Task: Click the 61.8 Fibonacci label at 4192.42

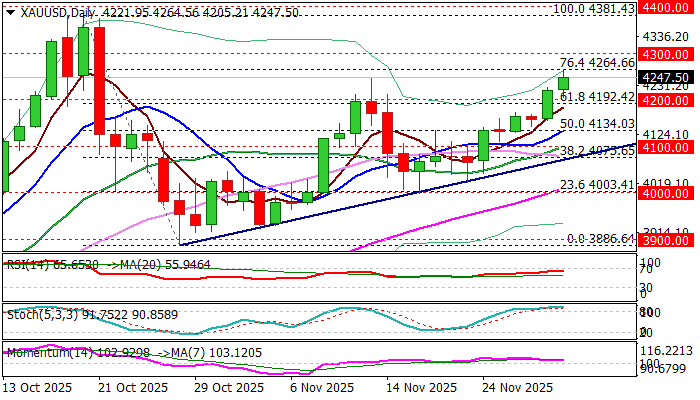Action: (597, 97)
